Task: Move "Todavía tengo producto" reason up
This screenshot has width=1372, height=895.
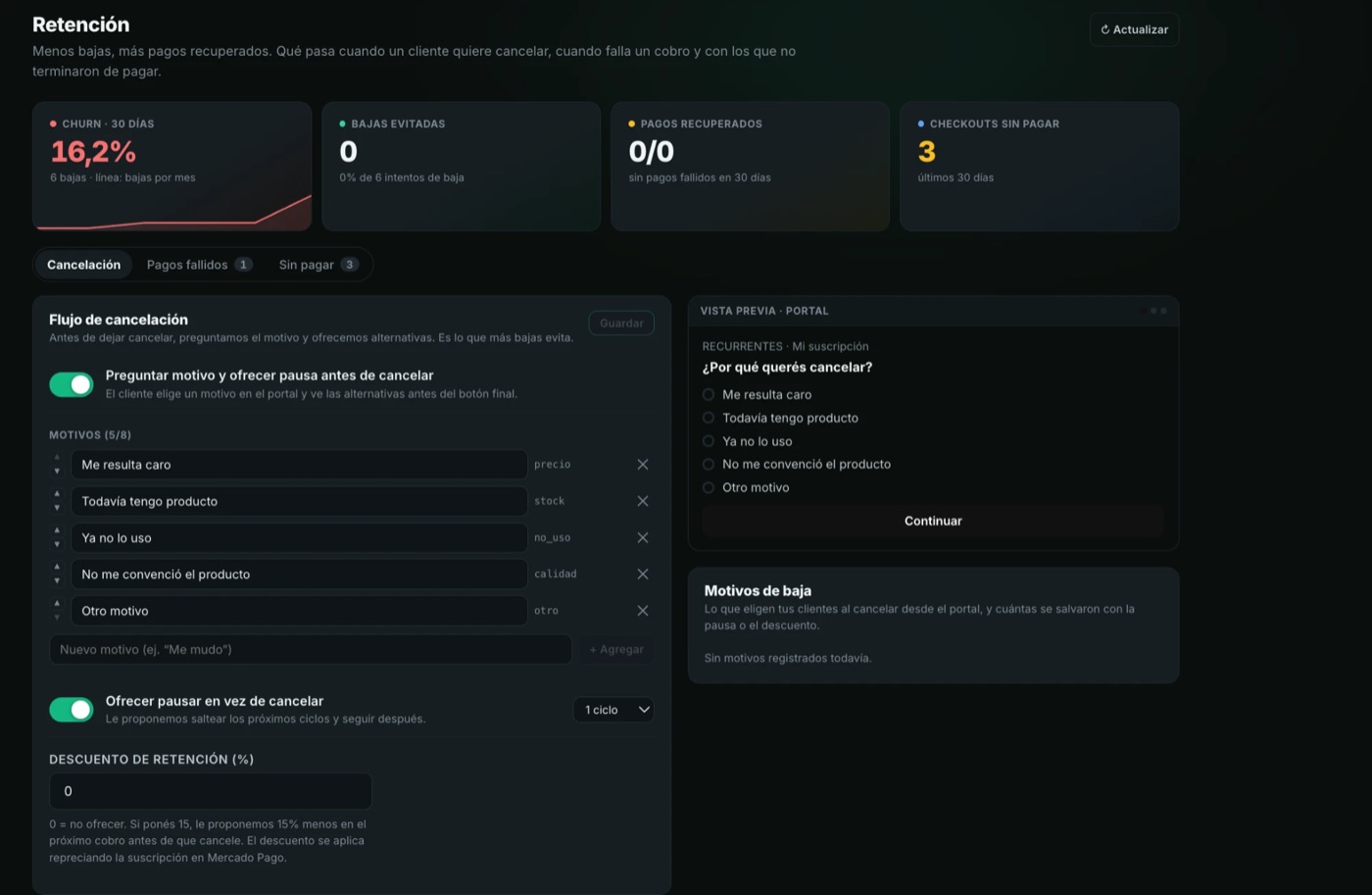Action: (x=57, y=494)
